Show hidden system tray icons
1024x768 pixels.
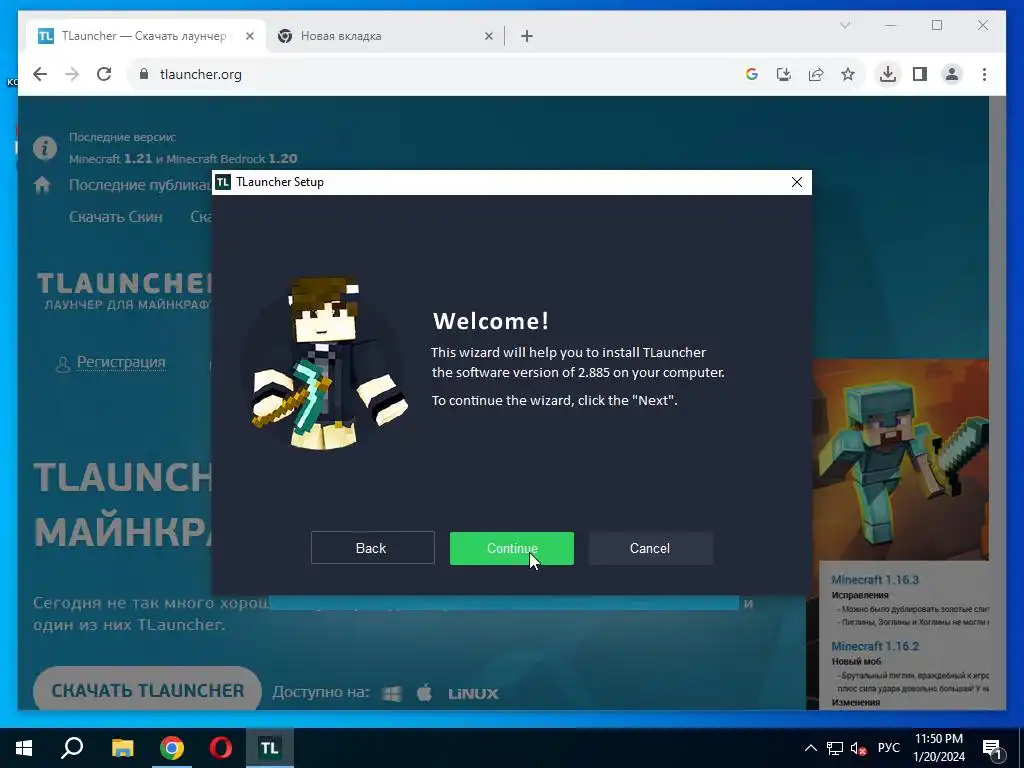tap(810, 748)
